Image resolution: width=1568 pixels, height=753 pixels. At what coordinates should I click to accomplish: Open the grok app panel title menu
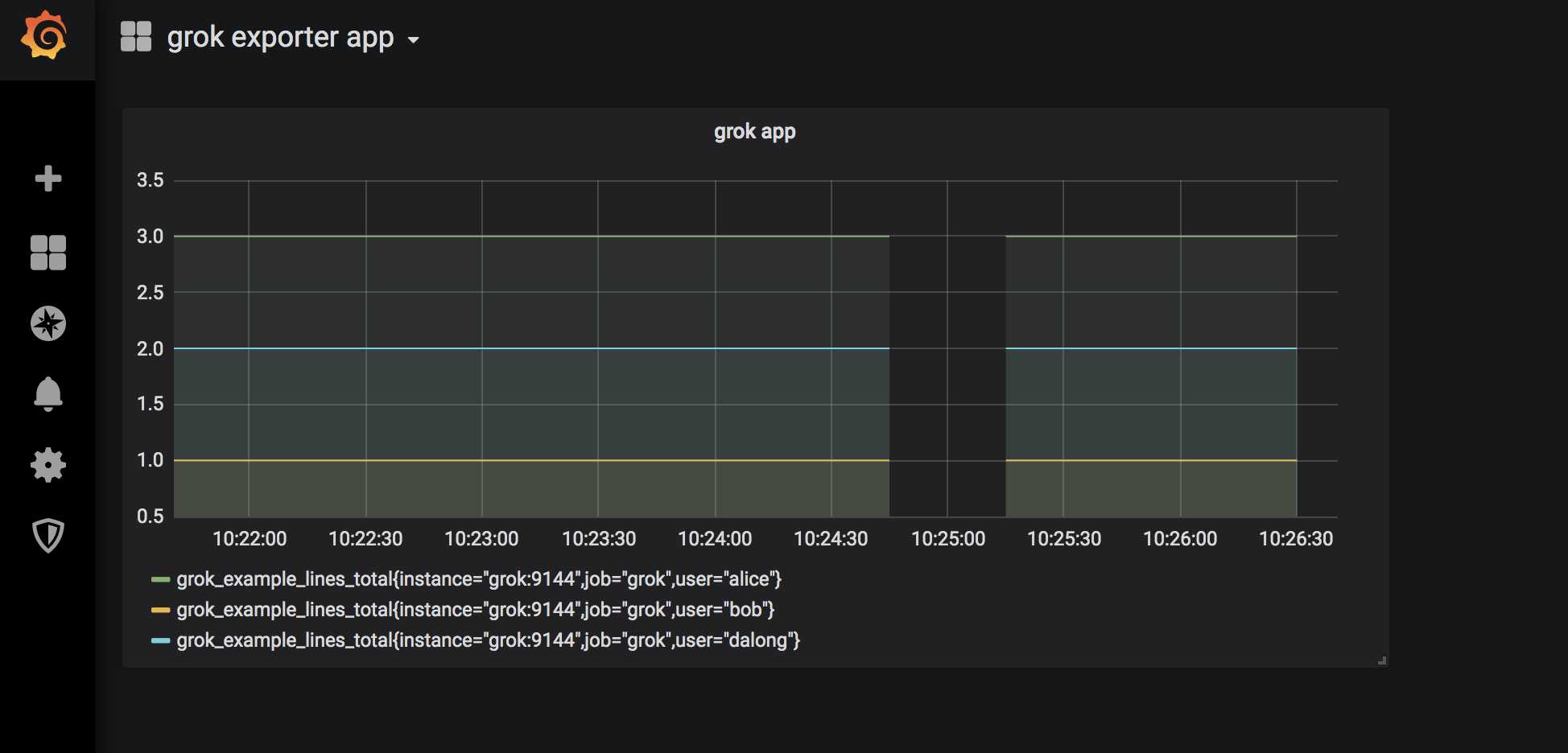click(755, 131)
